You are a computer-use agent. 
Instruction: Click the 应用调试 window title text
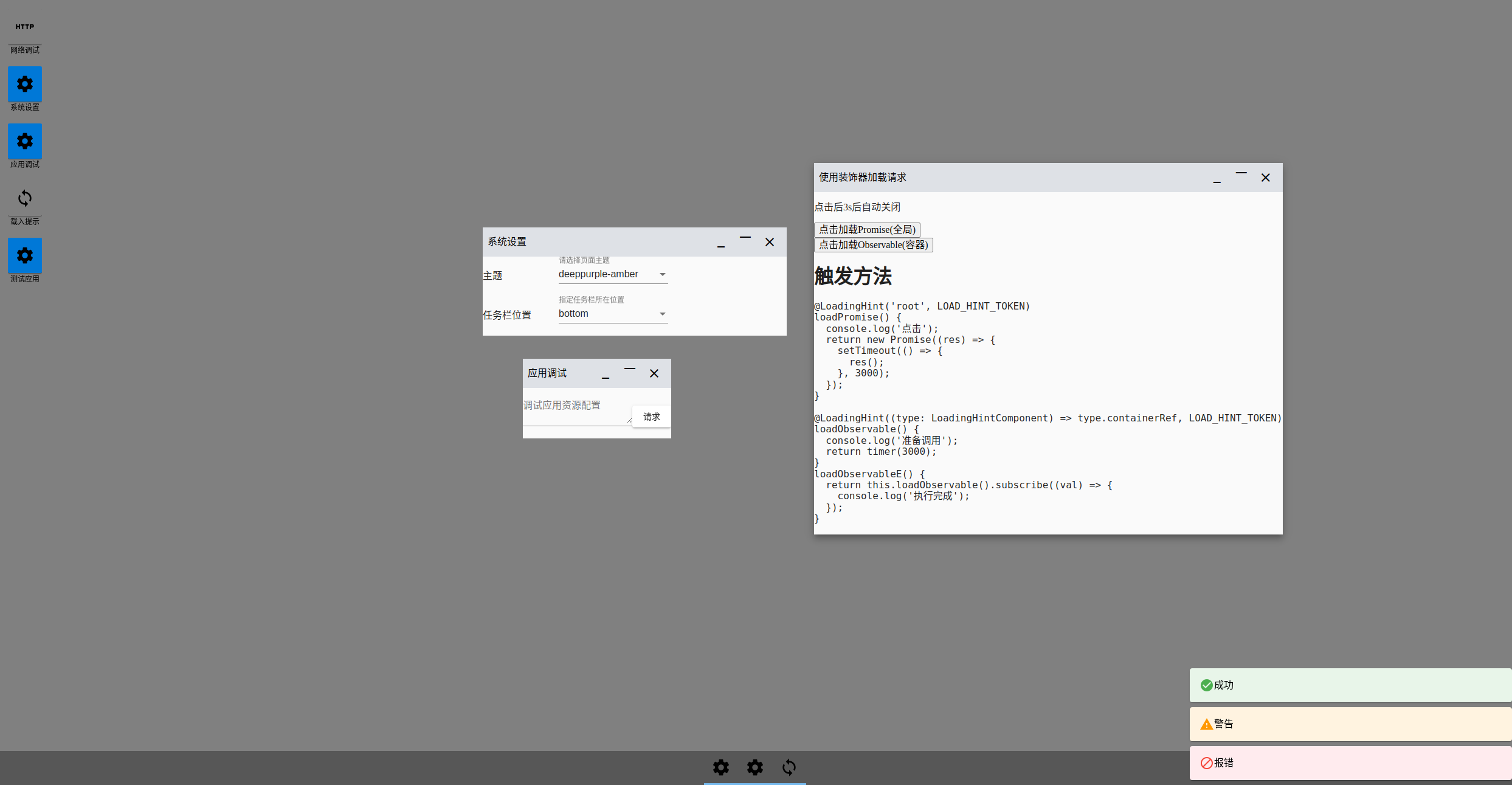tap(547, 373)
